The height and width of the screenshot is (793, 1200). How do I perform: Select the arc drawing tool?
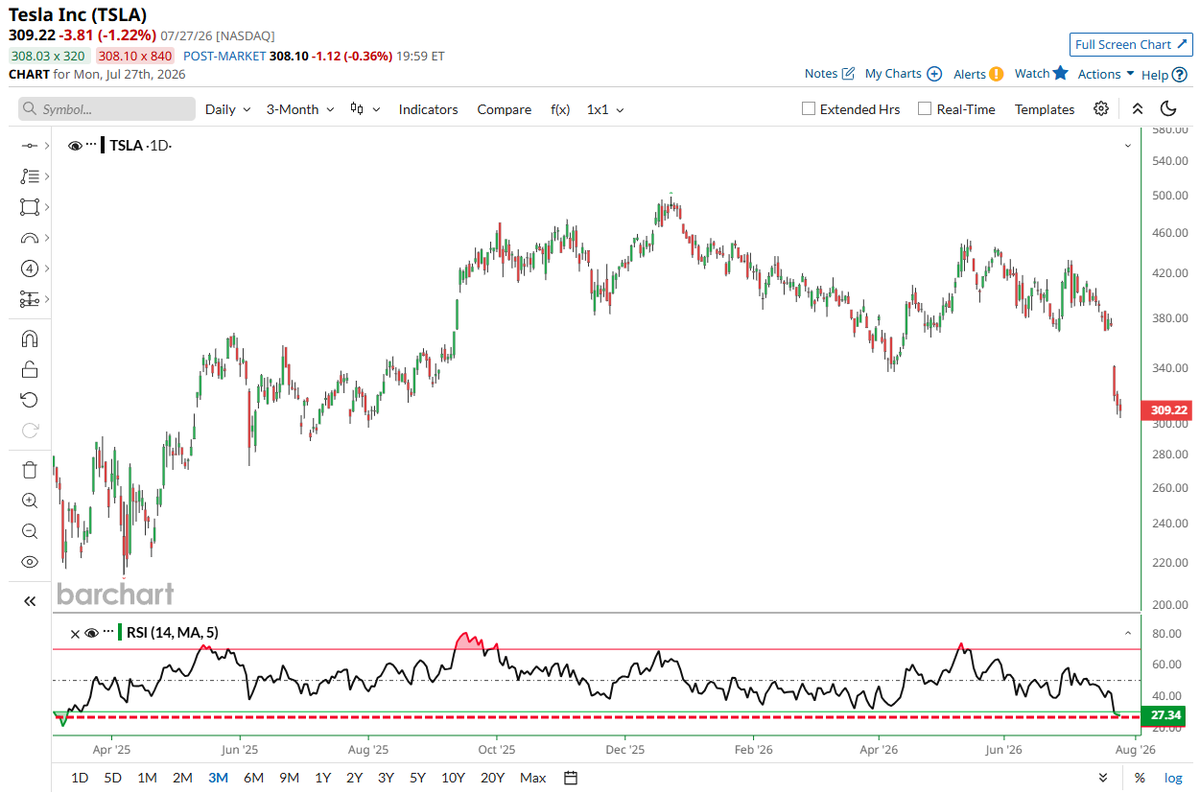(29, 238)
